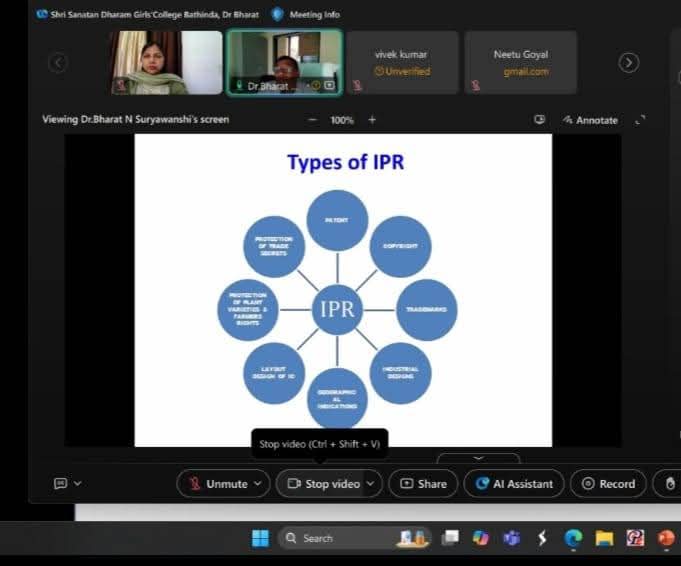Click the zoom out minus icon
Viewport: 681px width, 566px height.
click(x=312, y=120)
